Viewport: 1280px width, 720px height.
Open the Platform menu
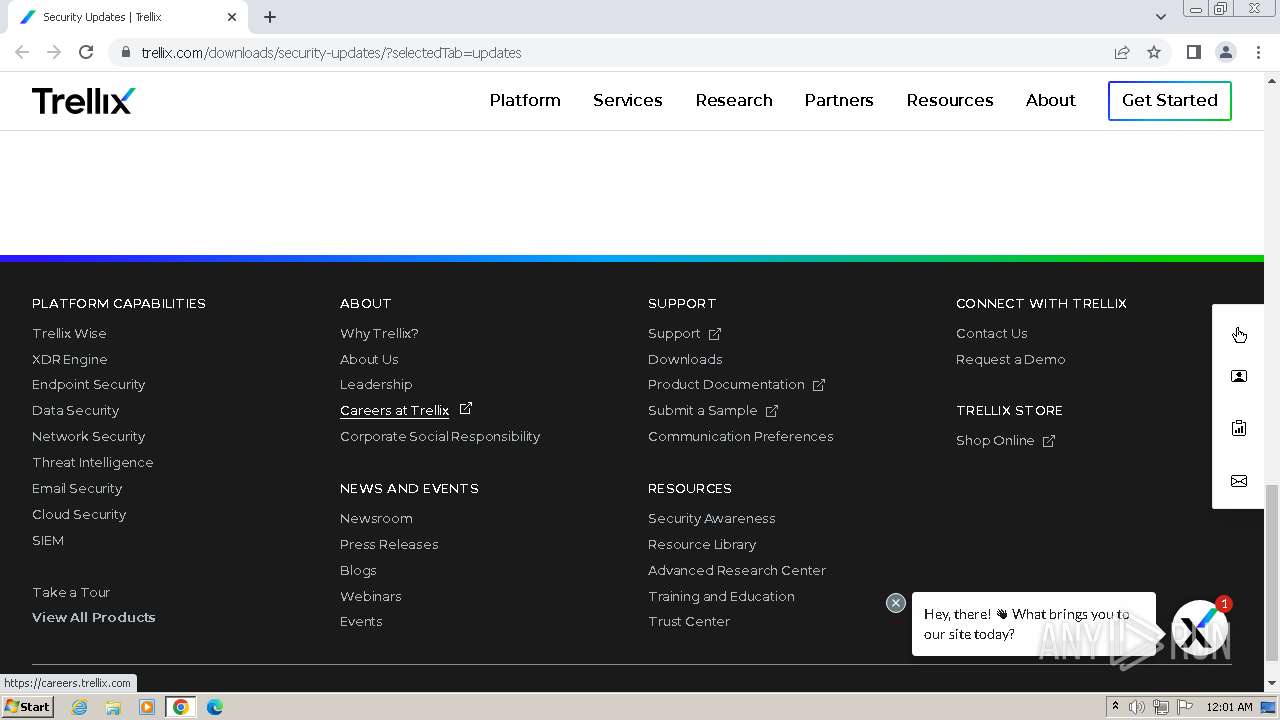pos(525,100)
